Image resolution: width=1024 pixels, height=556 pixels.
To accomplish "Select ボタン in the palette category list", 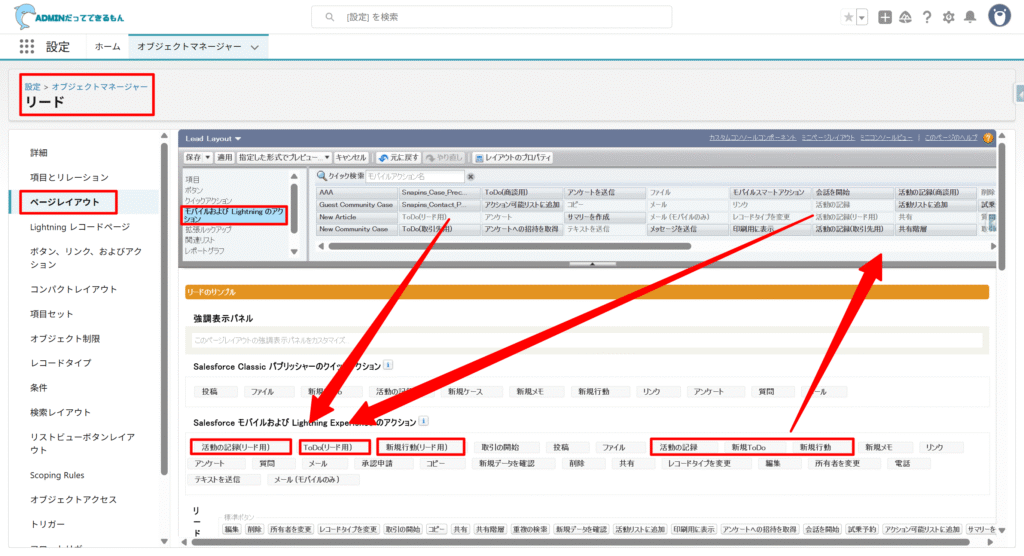I will tap(194, 190).
